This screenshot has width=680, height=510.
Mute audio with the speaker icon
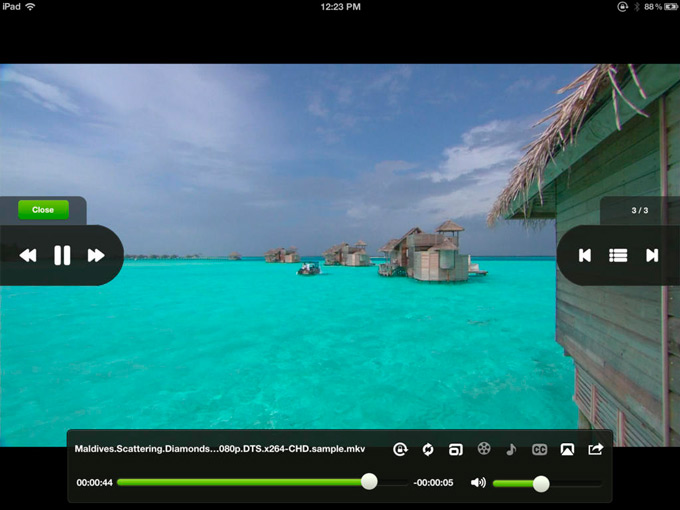(478, 482)
